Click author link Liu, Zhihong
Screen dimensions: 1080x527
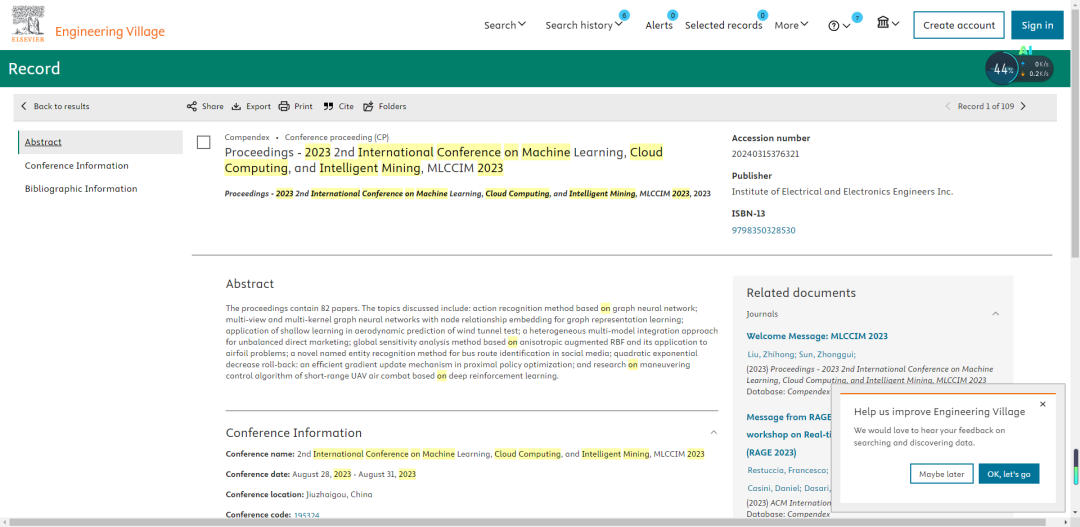[x=771, y=355]
